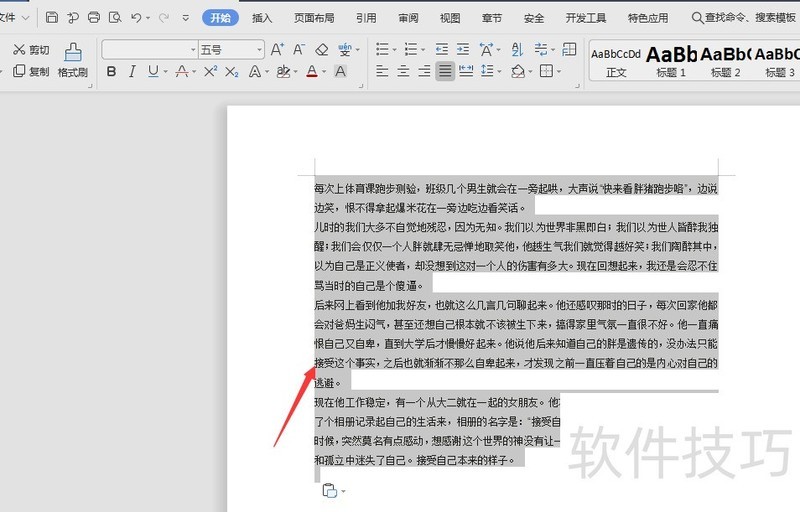Image resolution: width=800 pixels, height=512 pixels.
Task: Open the font settings dialog launcher
Action: pos(361,86)
